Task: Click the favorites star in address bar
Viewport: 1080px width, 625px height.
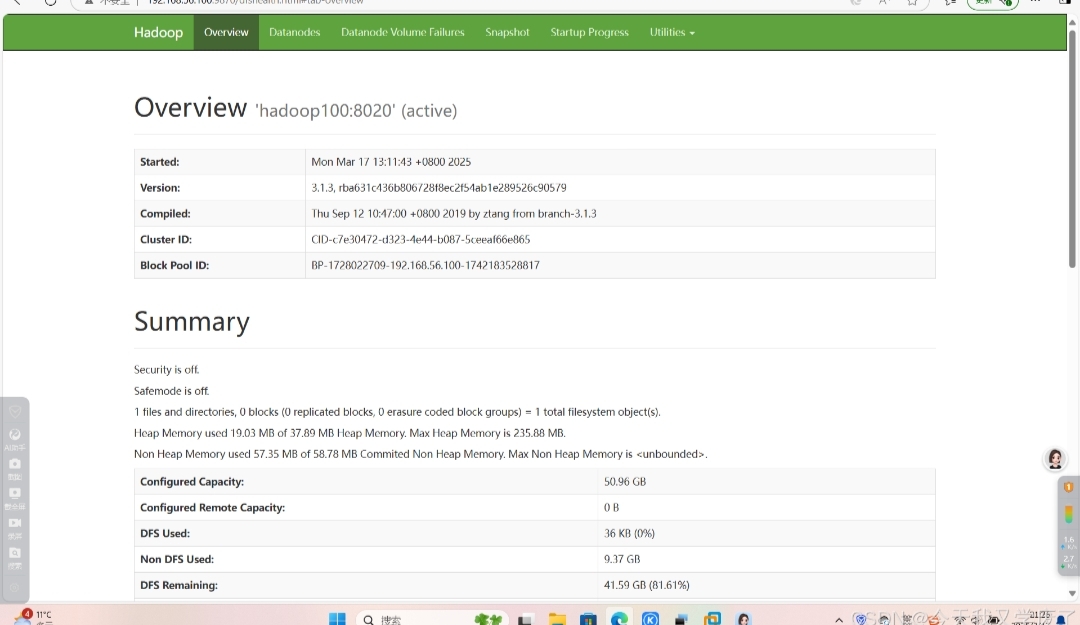Action: click(x=913, y=2)
